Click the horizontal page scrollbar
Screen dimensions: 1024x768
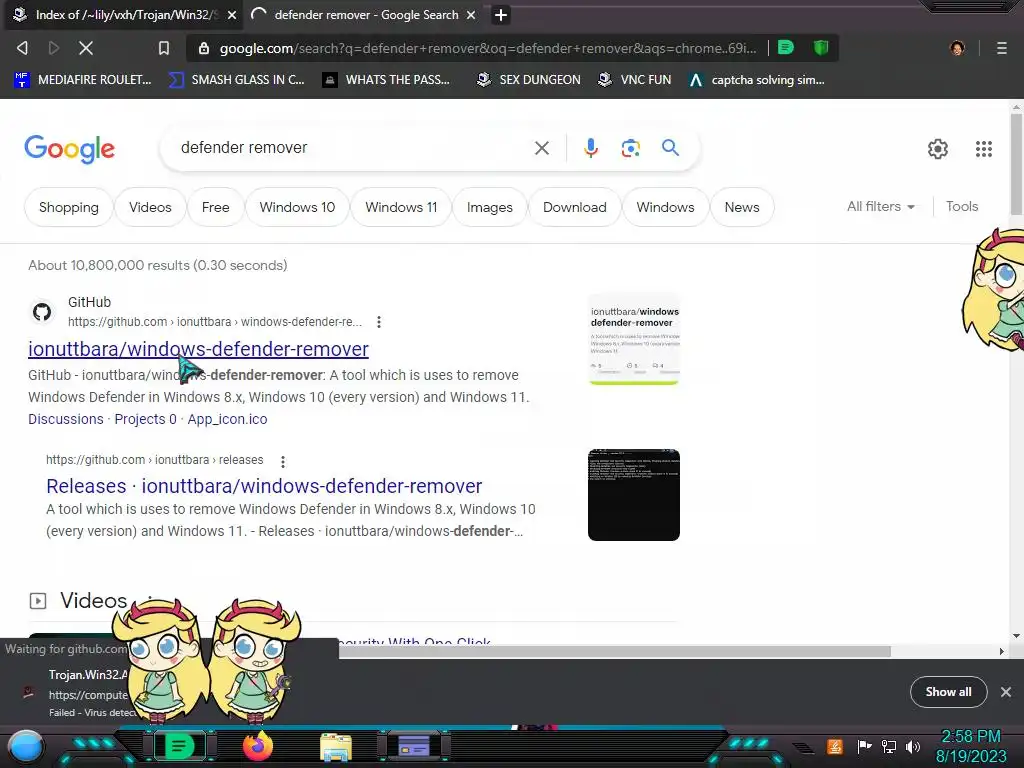[615, 651]
